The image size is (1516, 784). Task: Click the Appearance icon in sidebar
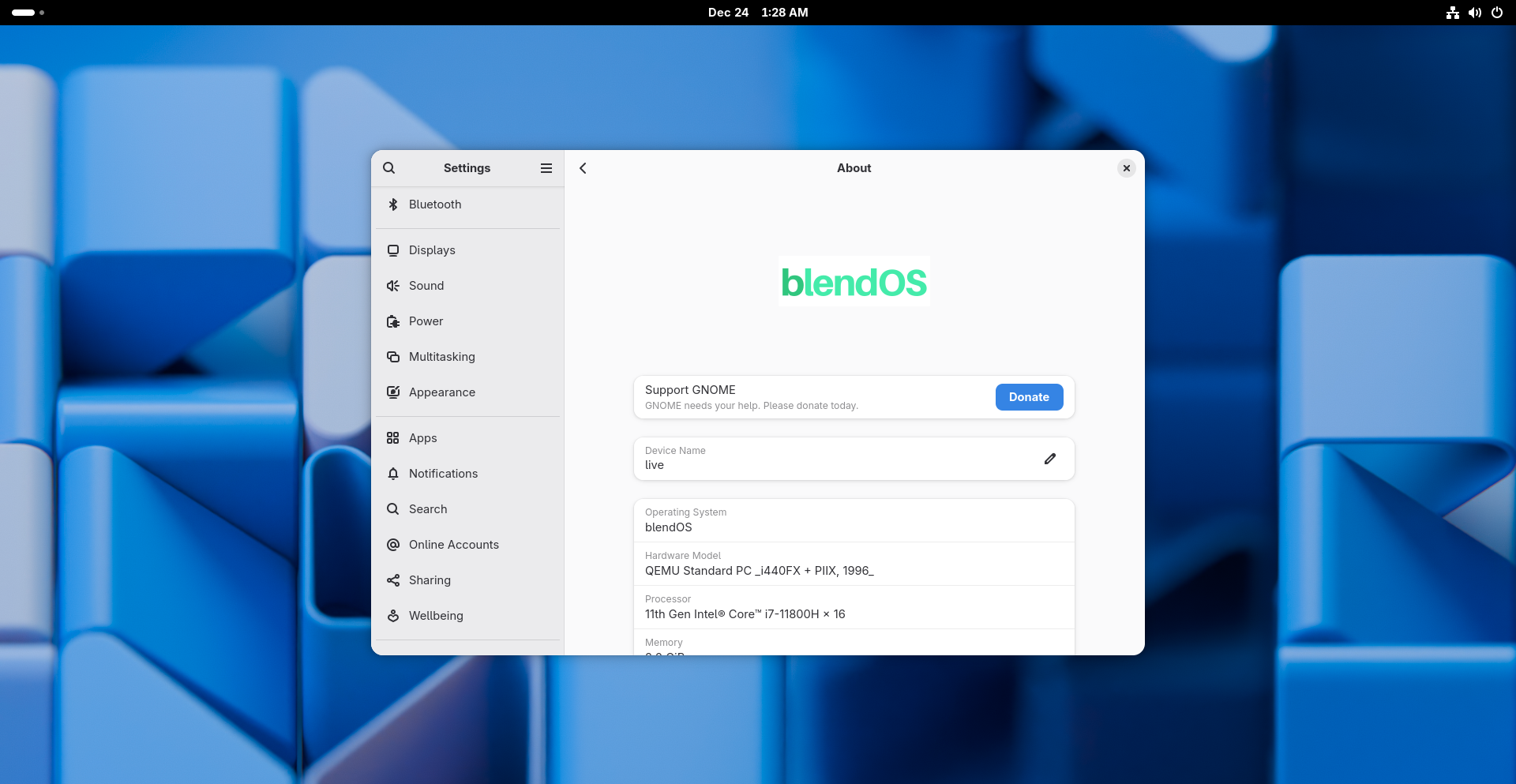(x=393, y=392)
